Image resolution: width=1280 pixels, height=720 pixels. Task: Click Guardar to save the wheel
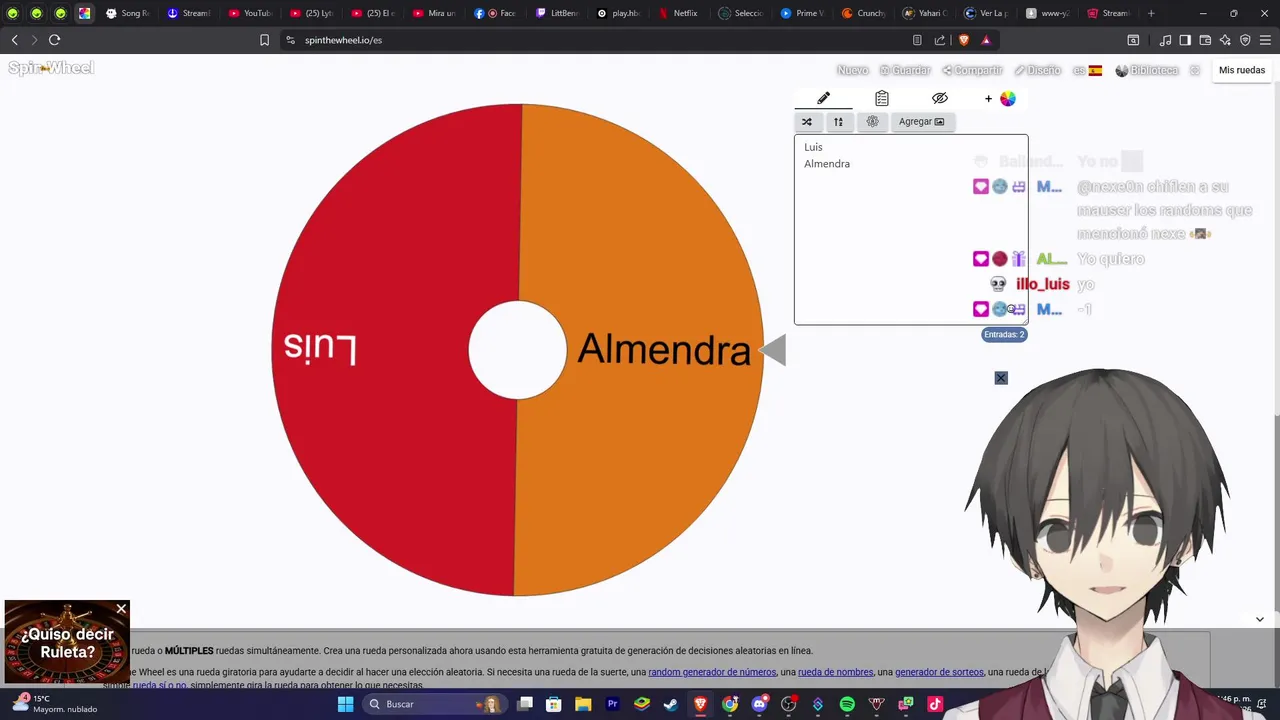905,70
